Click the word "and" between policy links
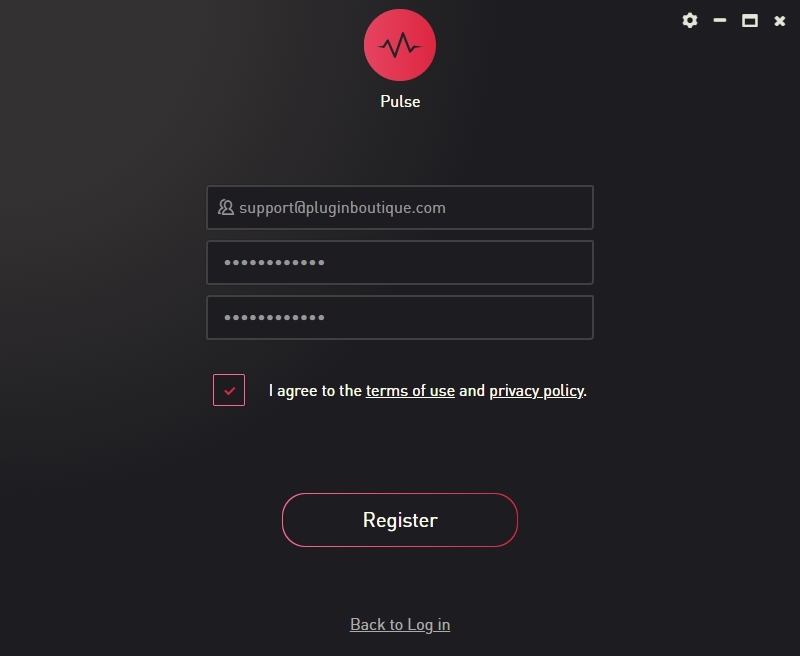 click(x=472, y=391)
